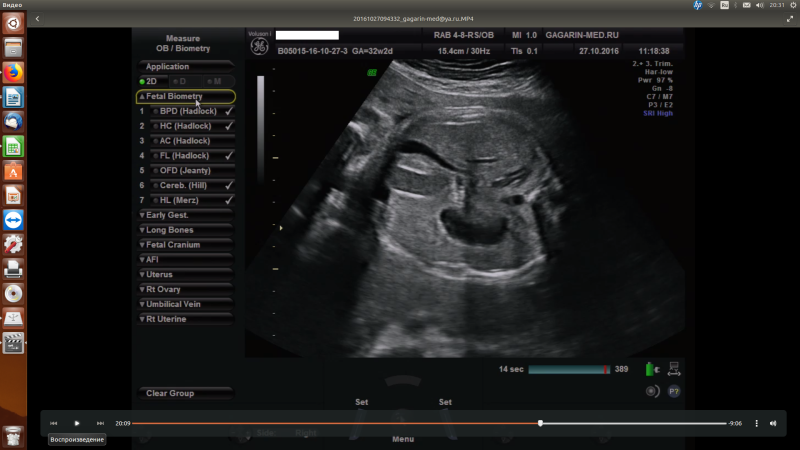
Task: Skip to the previous video
Action: tap(54, 423)
